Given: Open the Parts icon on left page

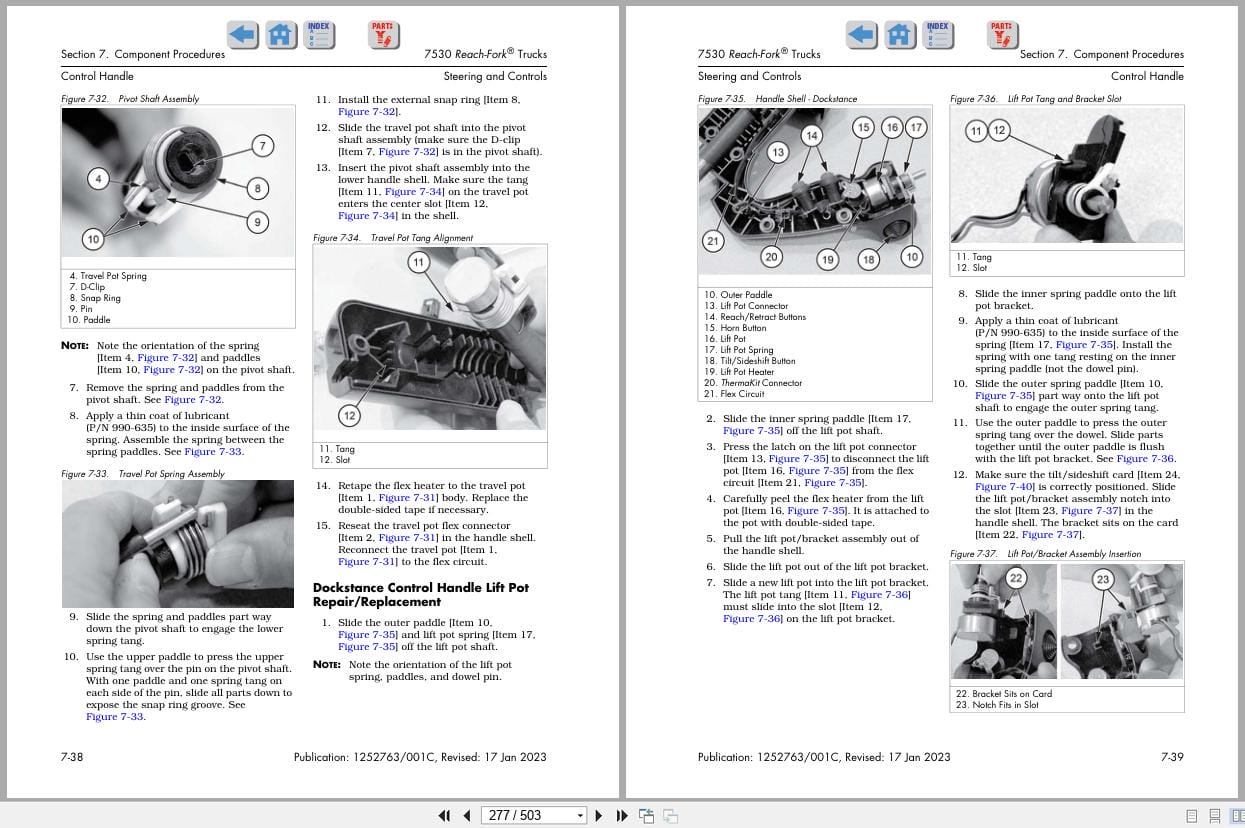Looking at the screenshot, I should [x=382, y=35].
